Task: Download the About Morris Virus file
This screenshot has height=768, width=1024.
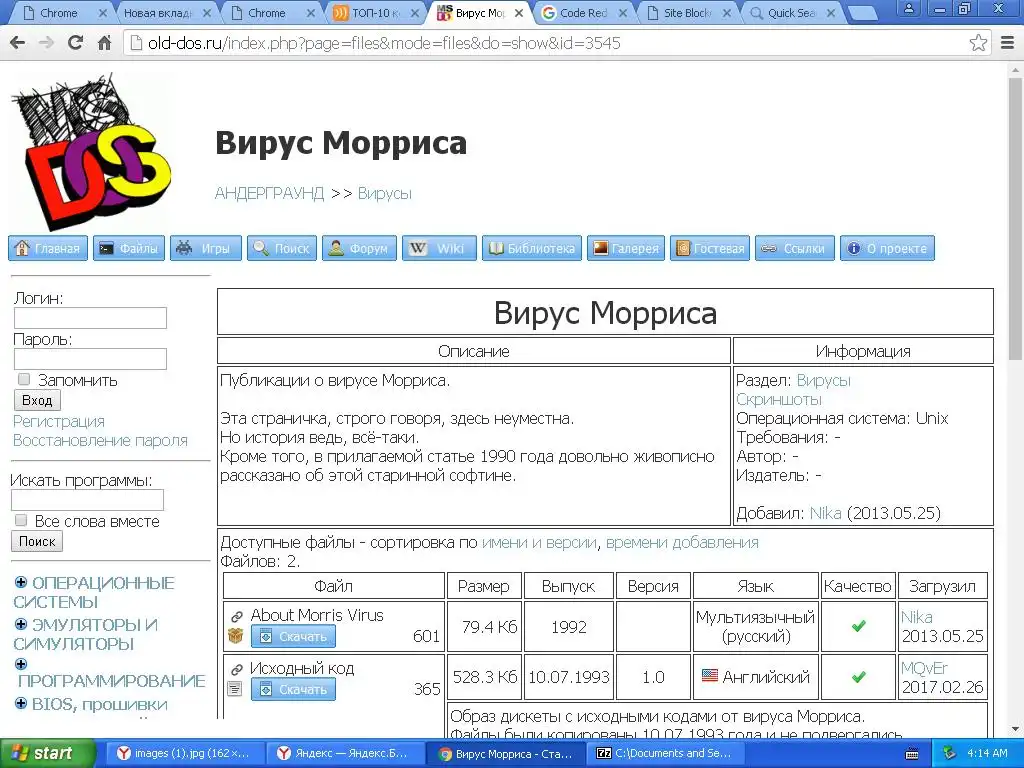Action: click(x=293, y=636)
